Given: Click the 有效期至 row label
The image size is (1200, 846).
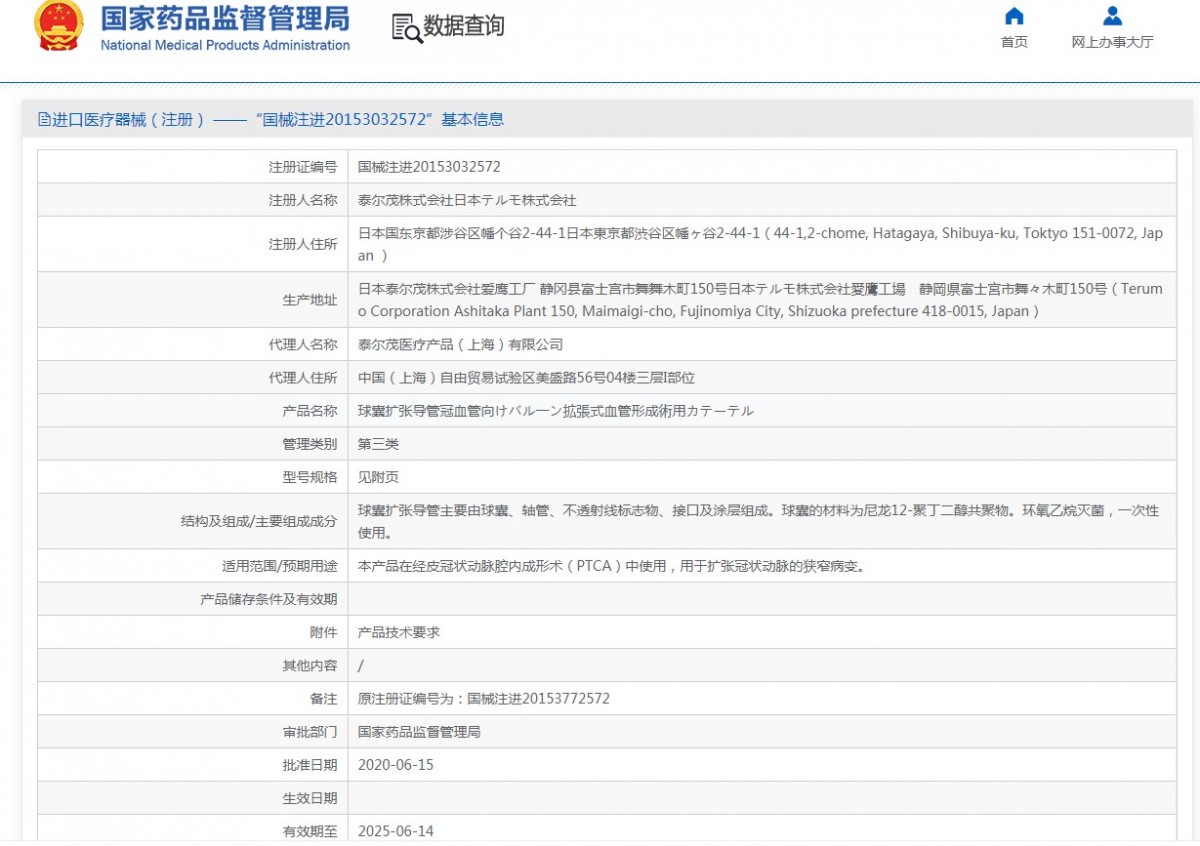Looking at the screenshot, I should pyautogui.click(x=310, y=831).
